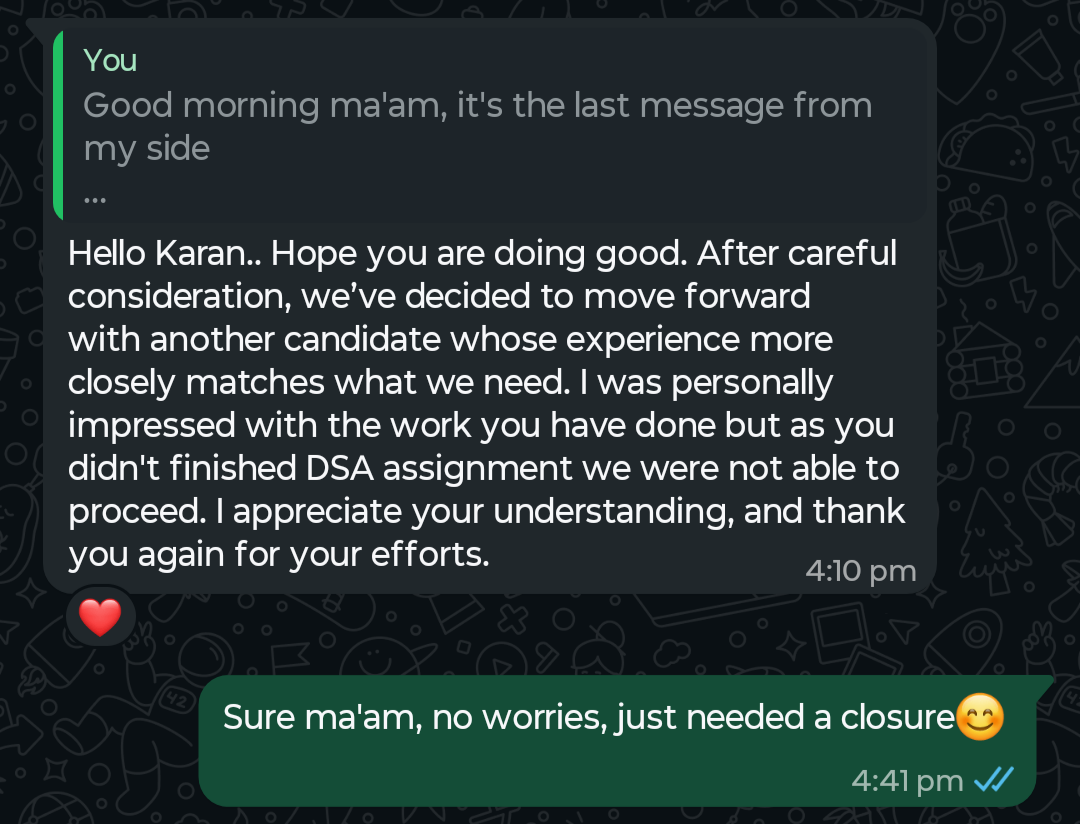
Task: Expand the ellipsis in the quoted message
Action: tap(95, 196)
